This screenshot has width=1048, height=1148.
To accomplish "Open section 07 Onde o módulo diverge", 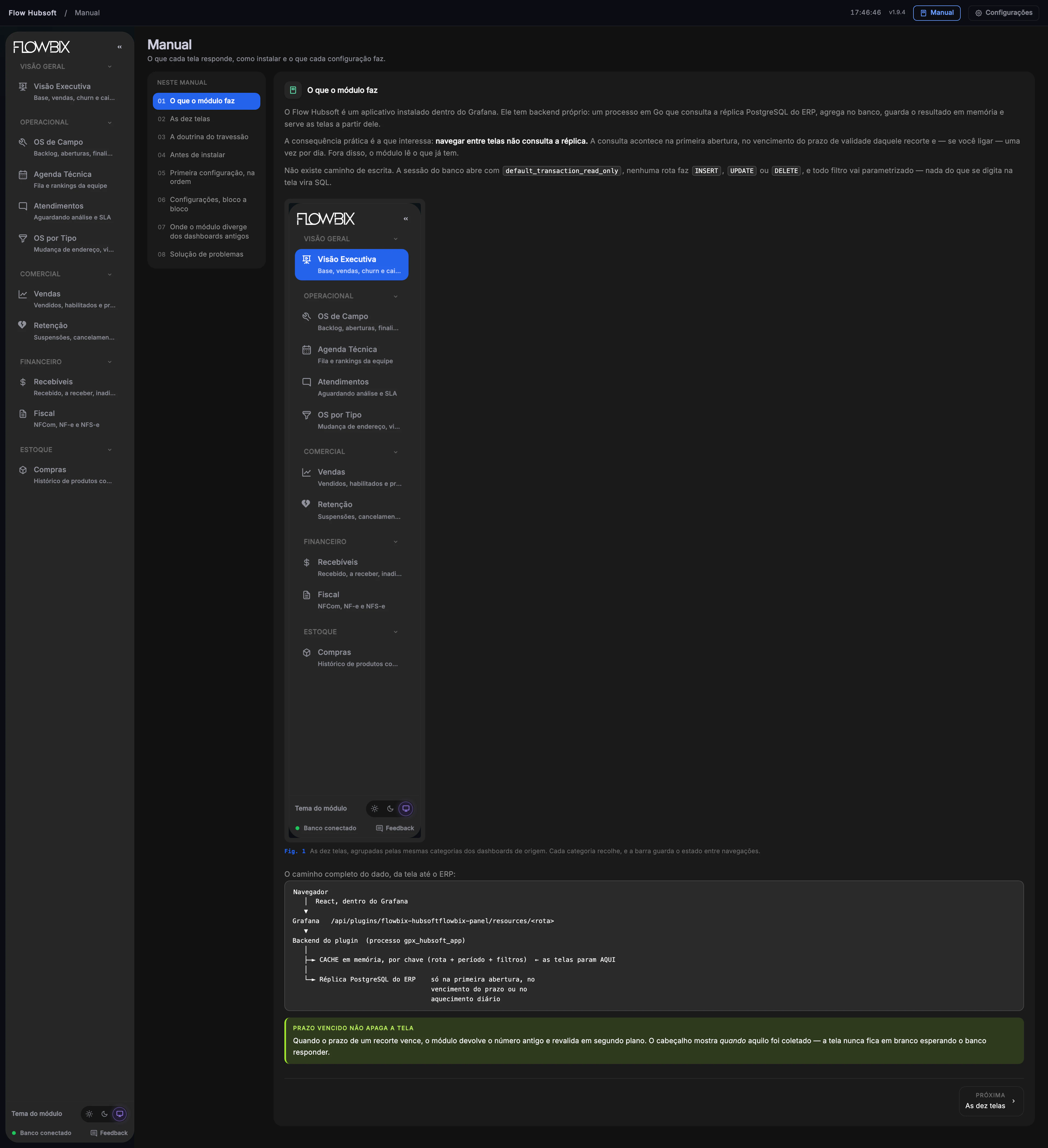I will point(206,232).
